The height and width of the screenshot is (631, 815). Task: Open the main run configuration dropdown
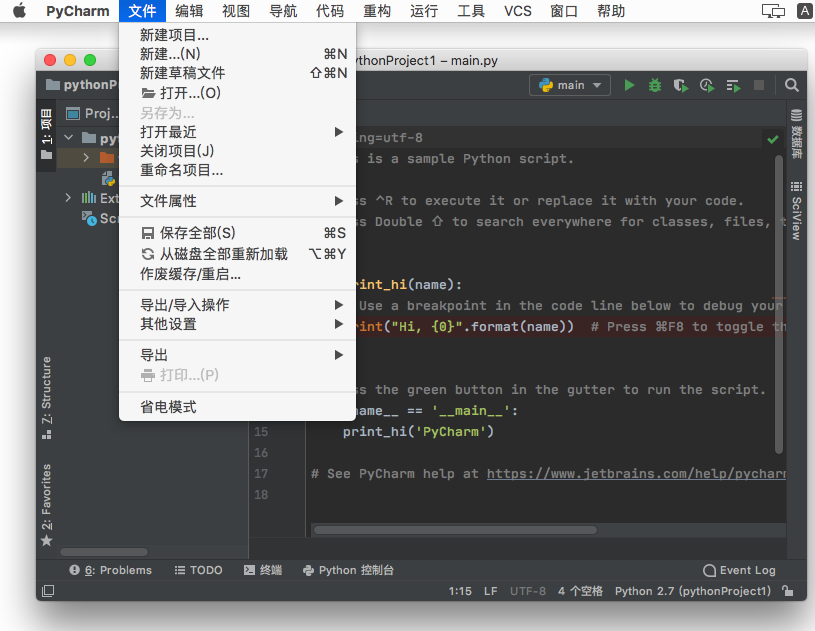coord(570,85)
